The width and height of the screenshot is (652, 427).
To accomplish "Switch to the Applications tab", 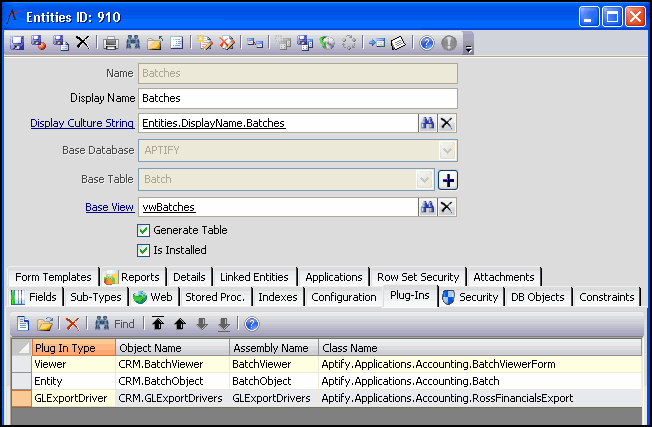I will tap(334, 277).
